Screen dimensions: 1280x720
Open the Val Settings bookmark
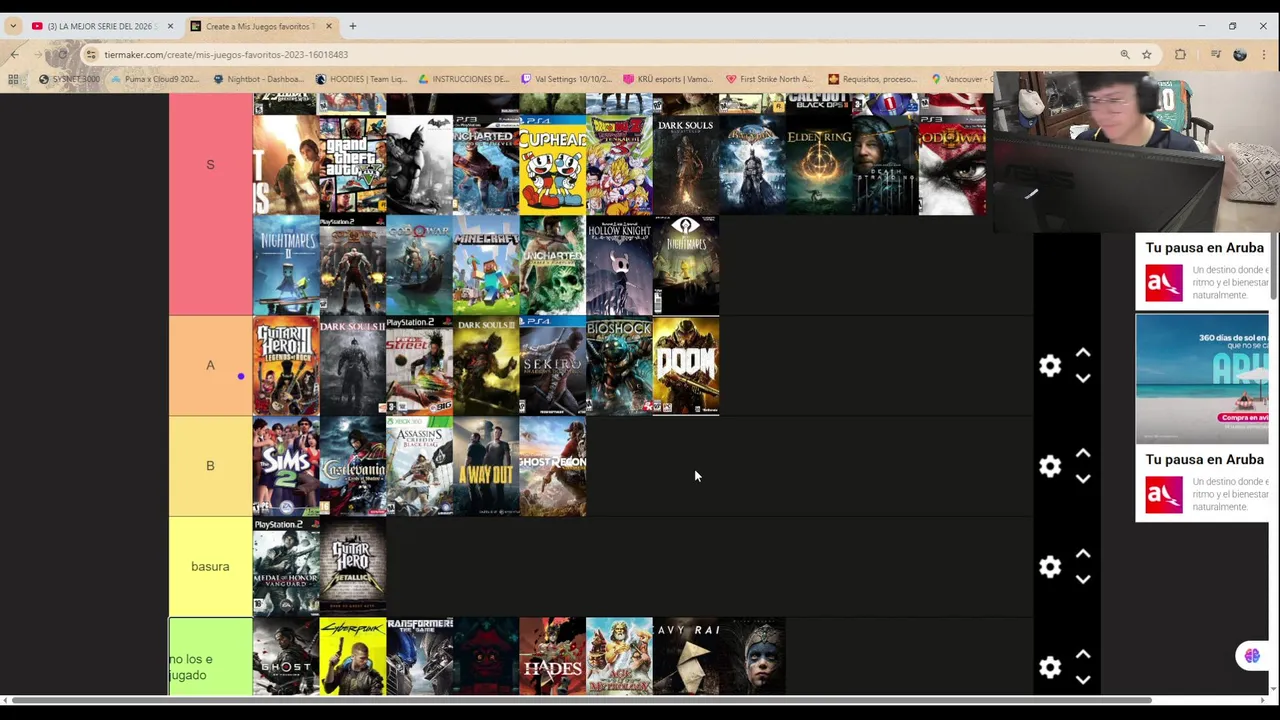click(x=565, y=79)
